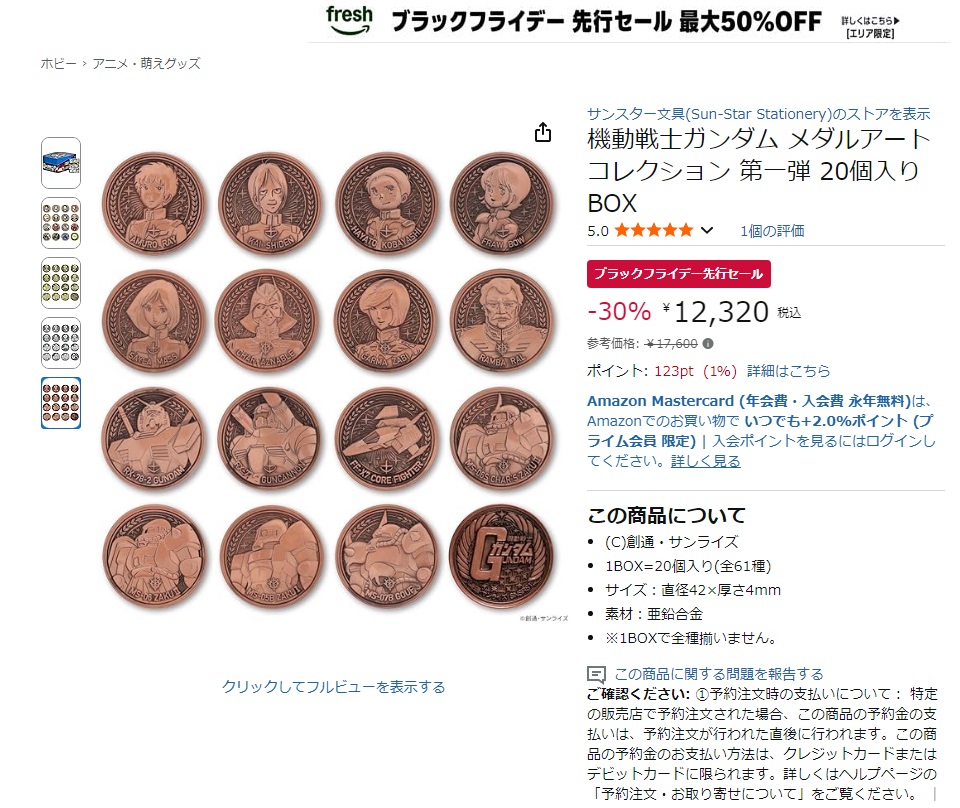The image size is (960, 808).
Task: Click 詳しく見る link for Mastercard offer
Action: 705,461
